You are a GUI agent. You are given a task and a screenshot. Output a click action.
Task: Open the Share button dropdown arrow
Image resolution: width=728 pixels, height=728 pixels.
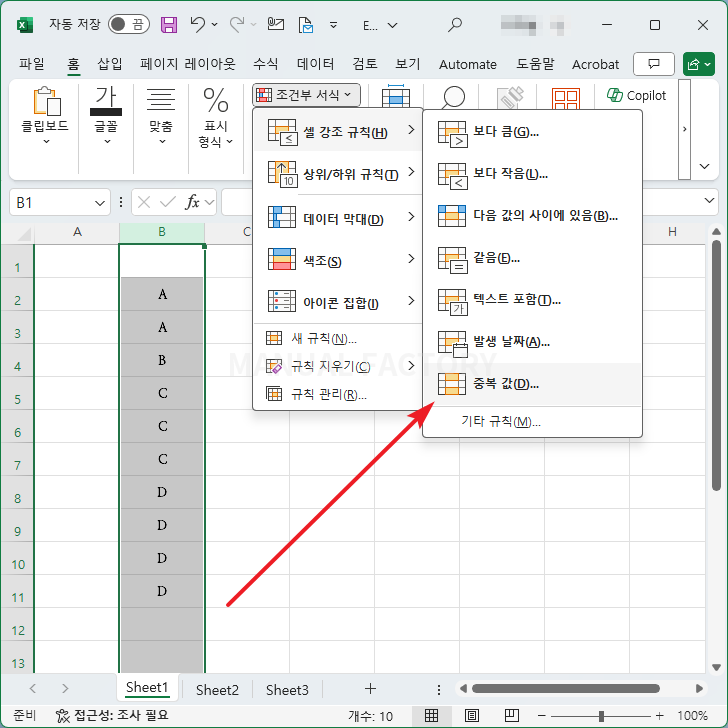pos(708,64)
